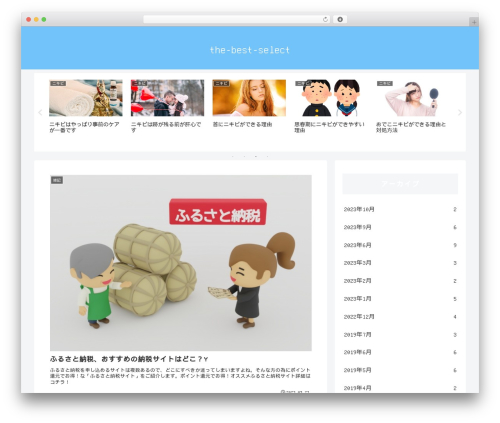Open archive 2023年3月

(400, 263)
